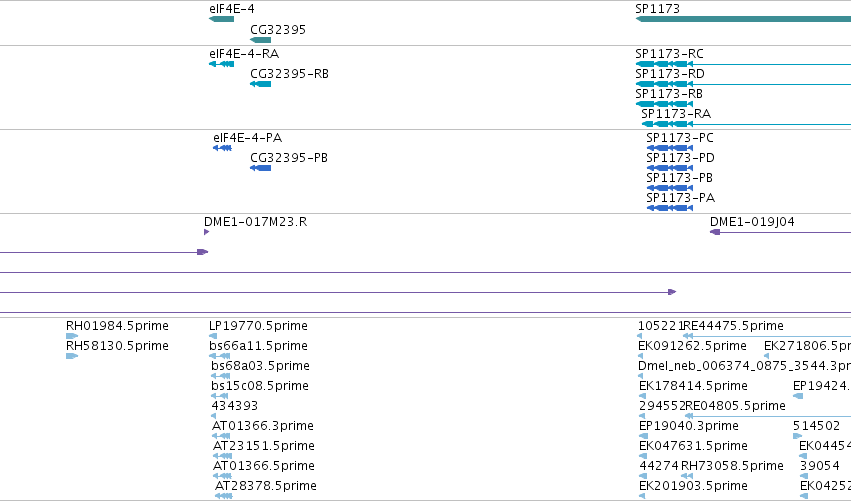Open the 434393 feature label

pyautogui.click(x=234, y=406)
